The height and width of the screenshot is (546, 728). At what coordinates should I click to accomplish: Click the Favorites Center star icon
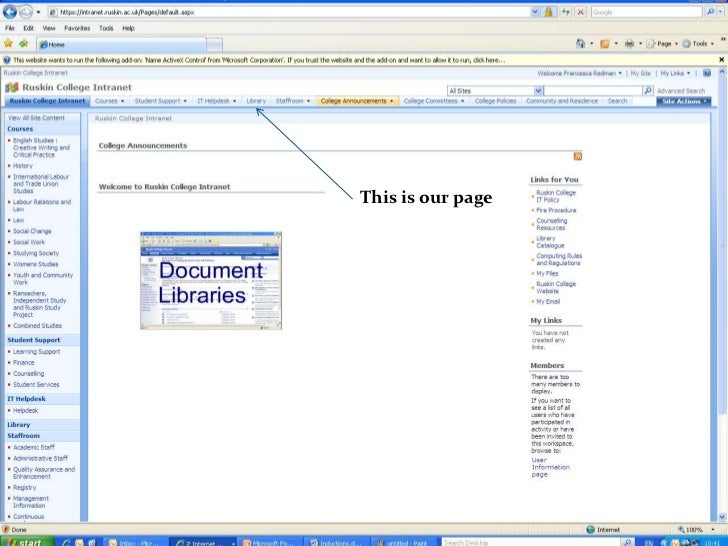[8, 44]
